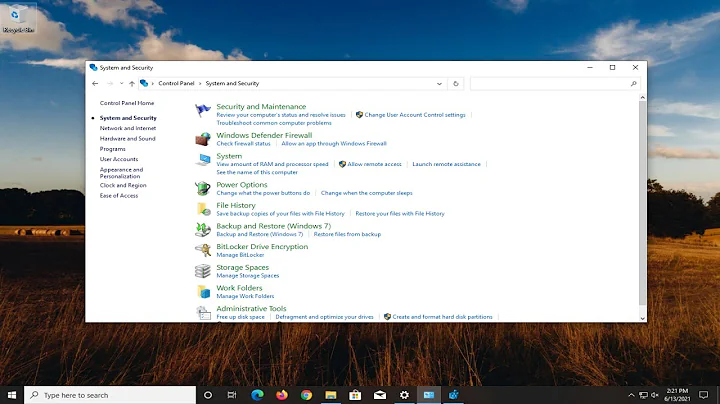Image resolution: width=720 pixels, height=404 pixels.
Task: Click the Control Panel icon in the address bar
Action: [144, 83]
